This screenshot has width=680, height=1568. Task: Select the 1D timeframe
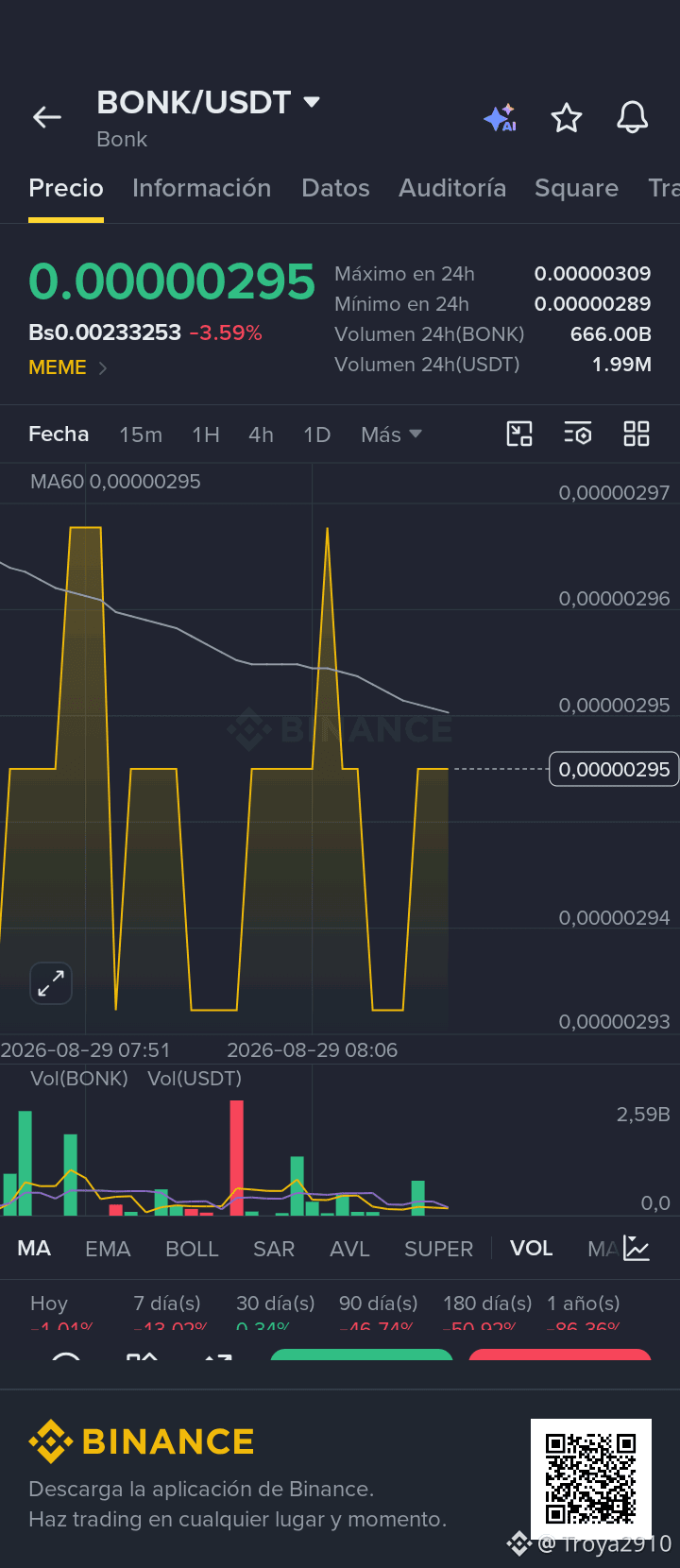(x=317, y=435)
